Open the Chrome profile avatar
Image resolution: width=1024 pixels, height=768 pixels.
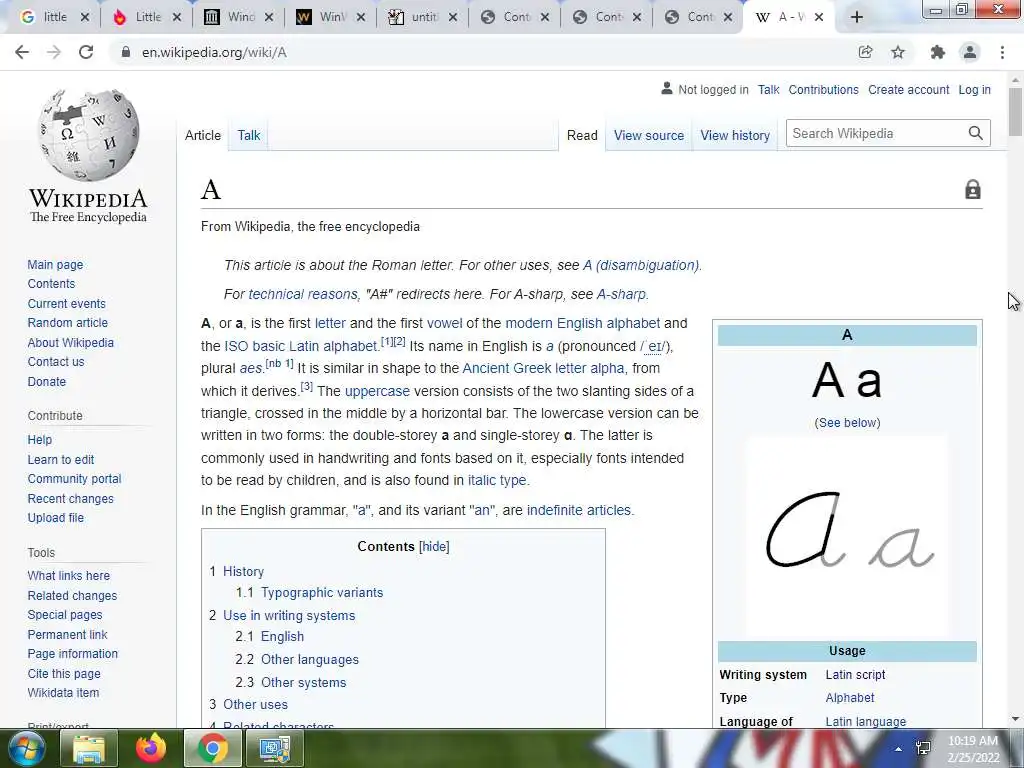coord(970,52)
